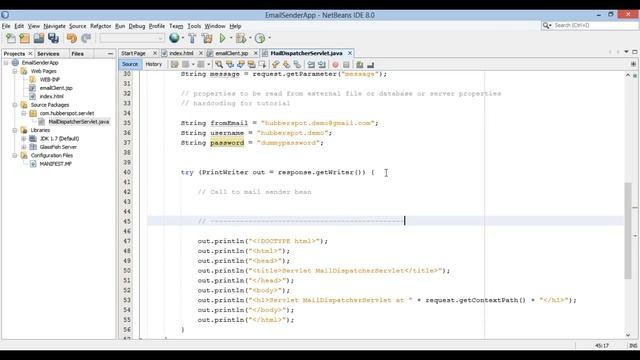640x360 pixels.
Task: Click the Open Project toolbar icon
Action: 39,38
